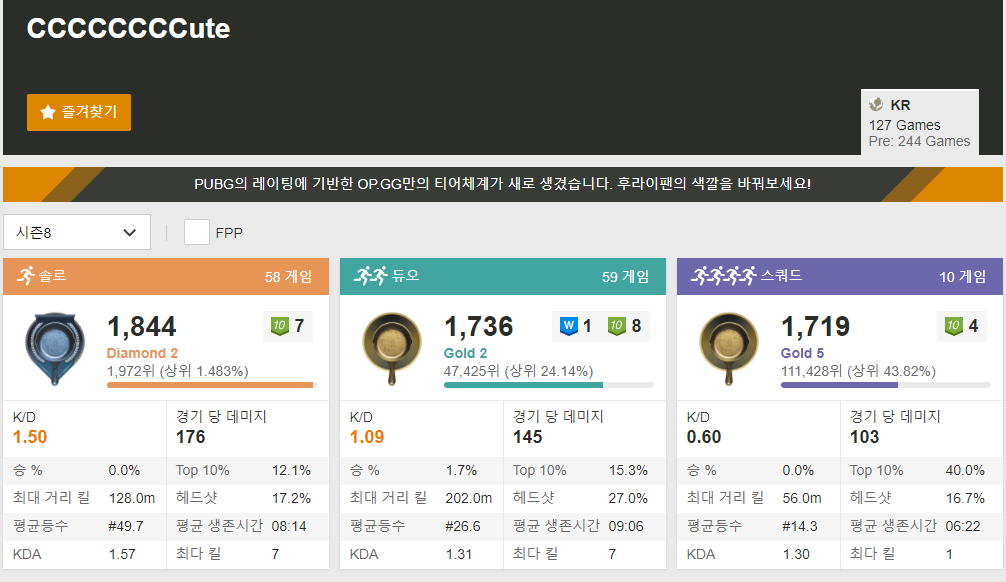Click the tier system announcement banner
This screenshot has width=1006, height=582.
(x=503, y=184)
